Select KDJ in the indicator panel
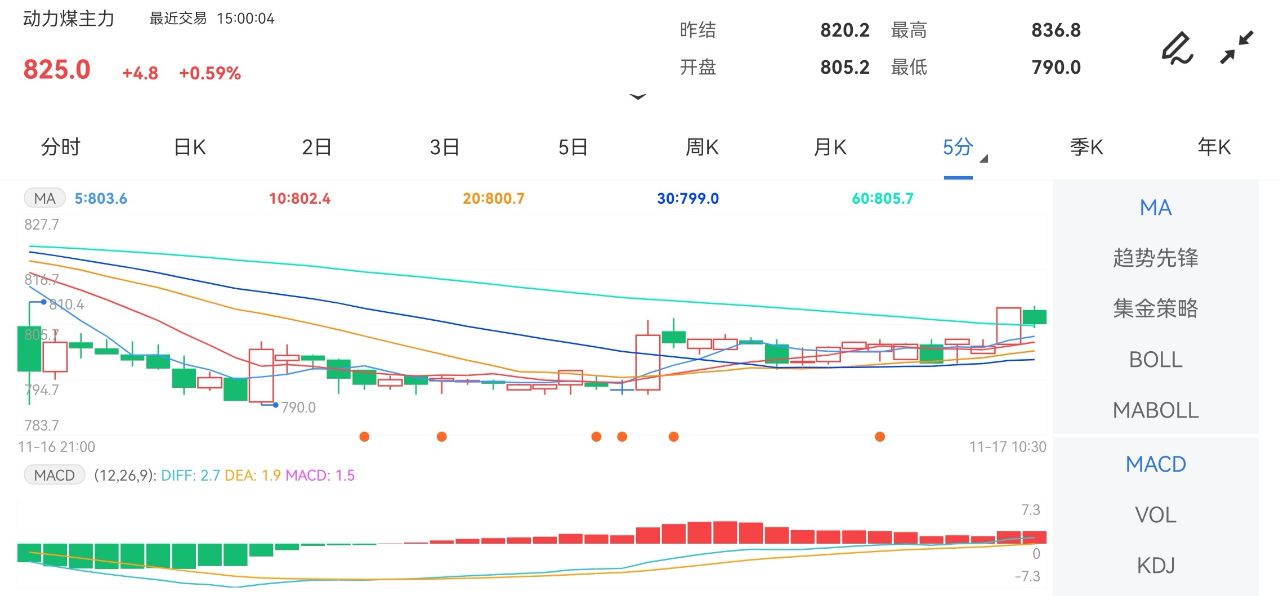 (x=1155, y=564)
